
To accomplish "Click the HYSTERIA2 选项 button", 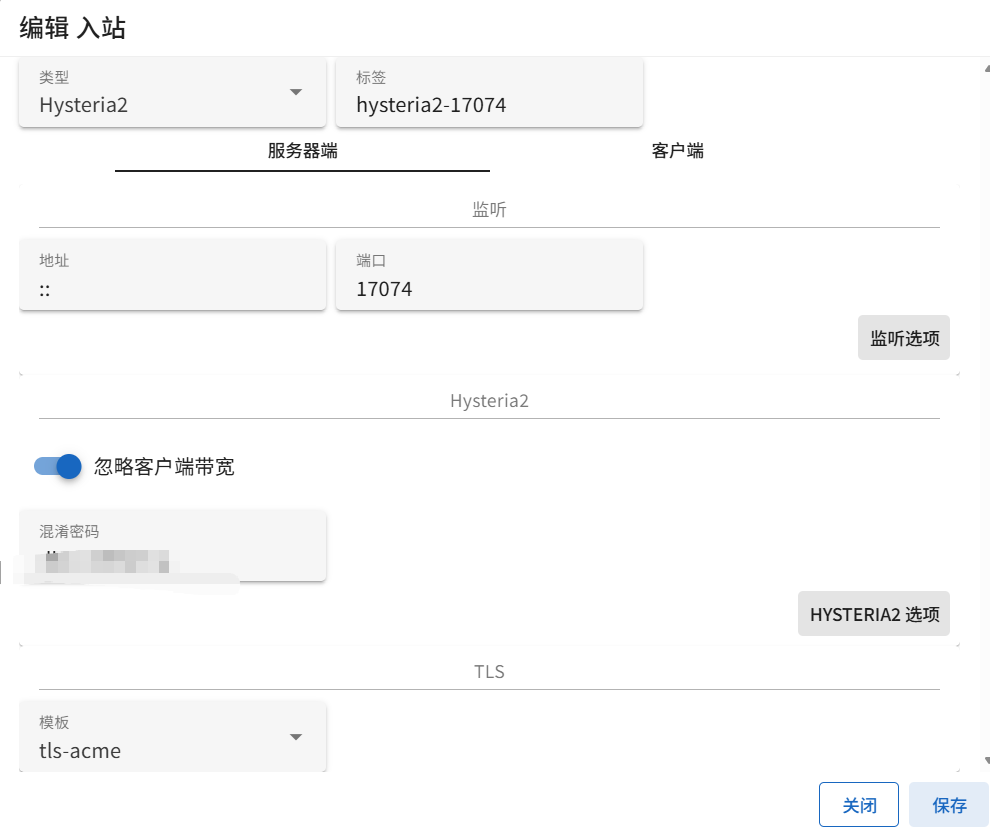I will (874, 614).
